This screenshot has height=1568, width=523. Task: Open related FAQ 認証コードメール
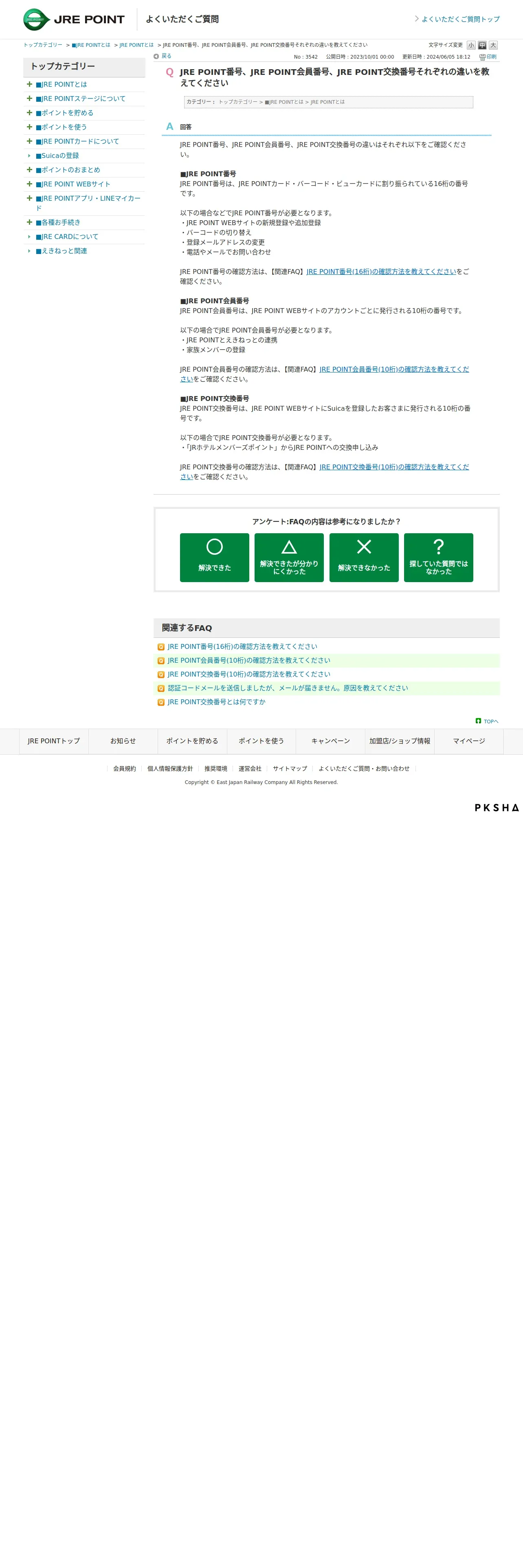tap(288, 688)
